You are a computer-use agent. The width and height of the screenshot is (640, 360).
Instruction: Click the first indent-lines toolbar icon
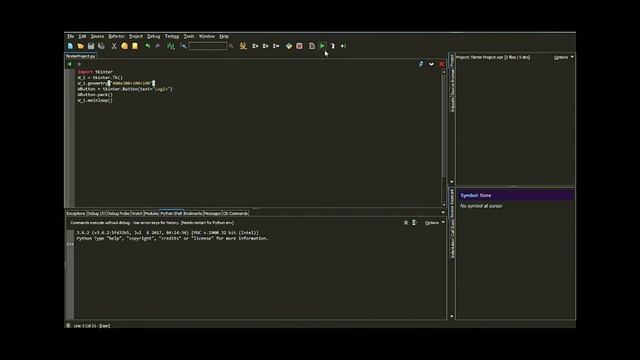(256, 46)
